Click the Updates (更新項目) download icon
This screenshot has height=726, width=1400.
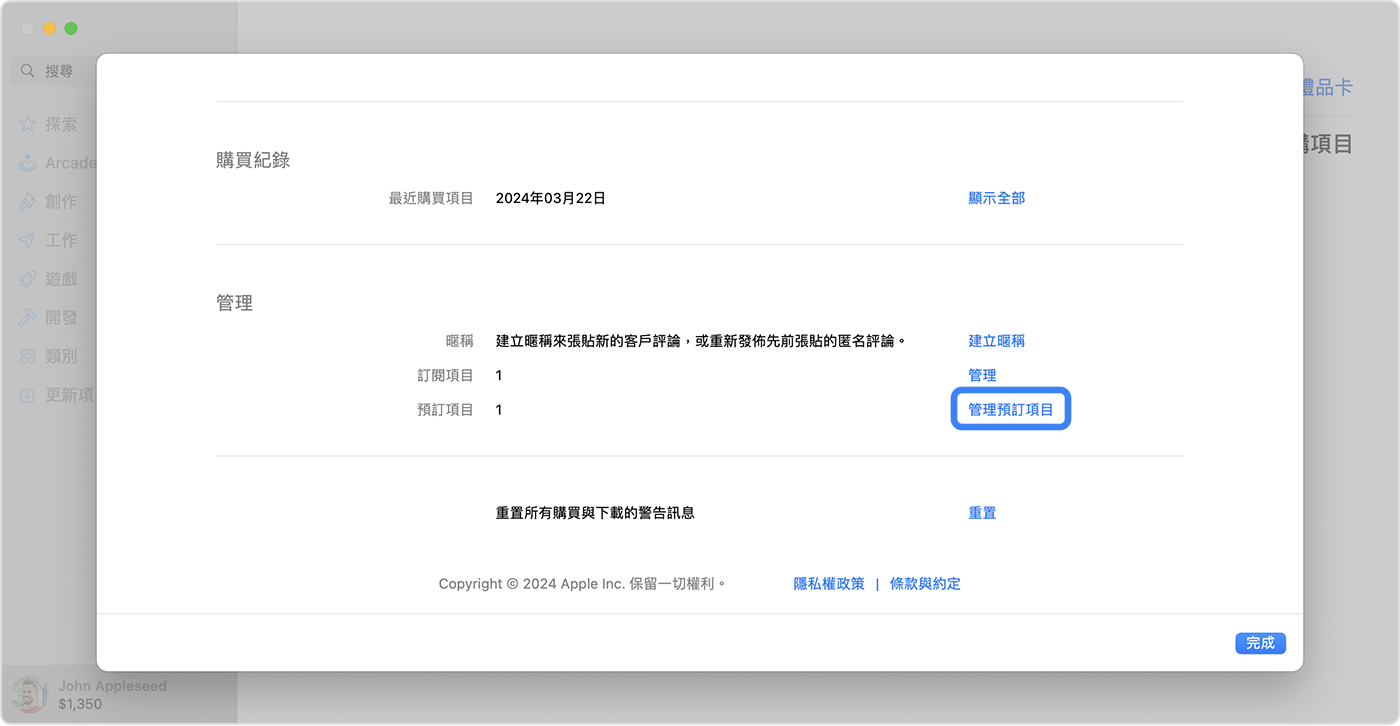click(27, 395)
